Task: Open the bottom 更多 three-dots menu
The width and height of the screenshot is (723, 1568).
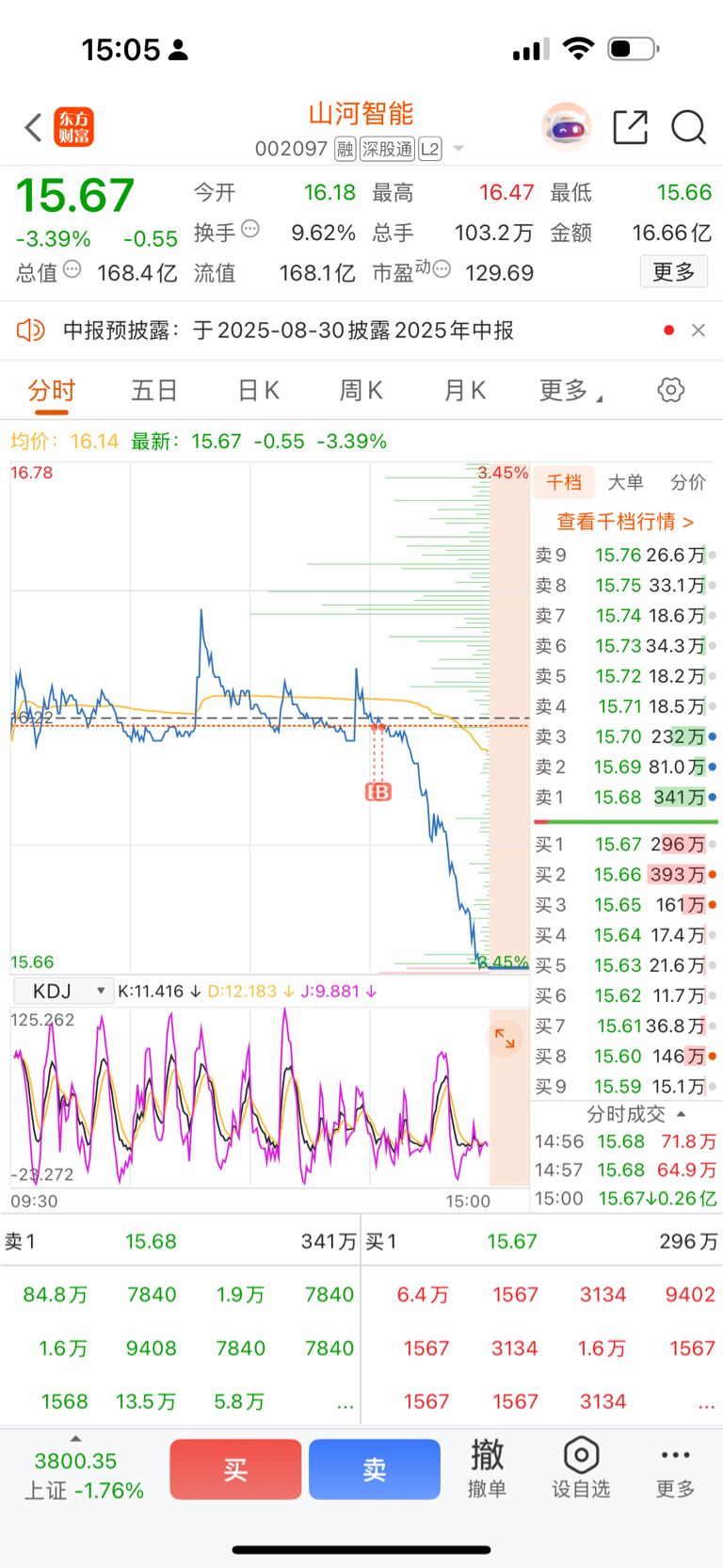Action: click(x=675, y=1467)
